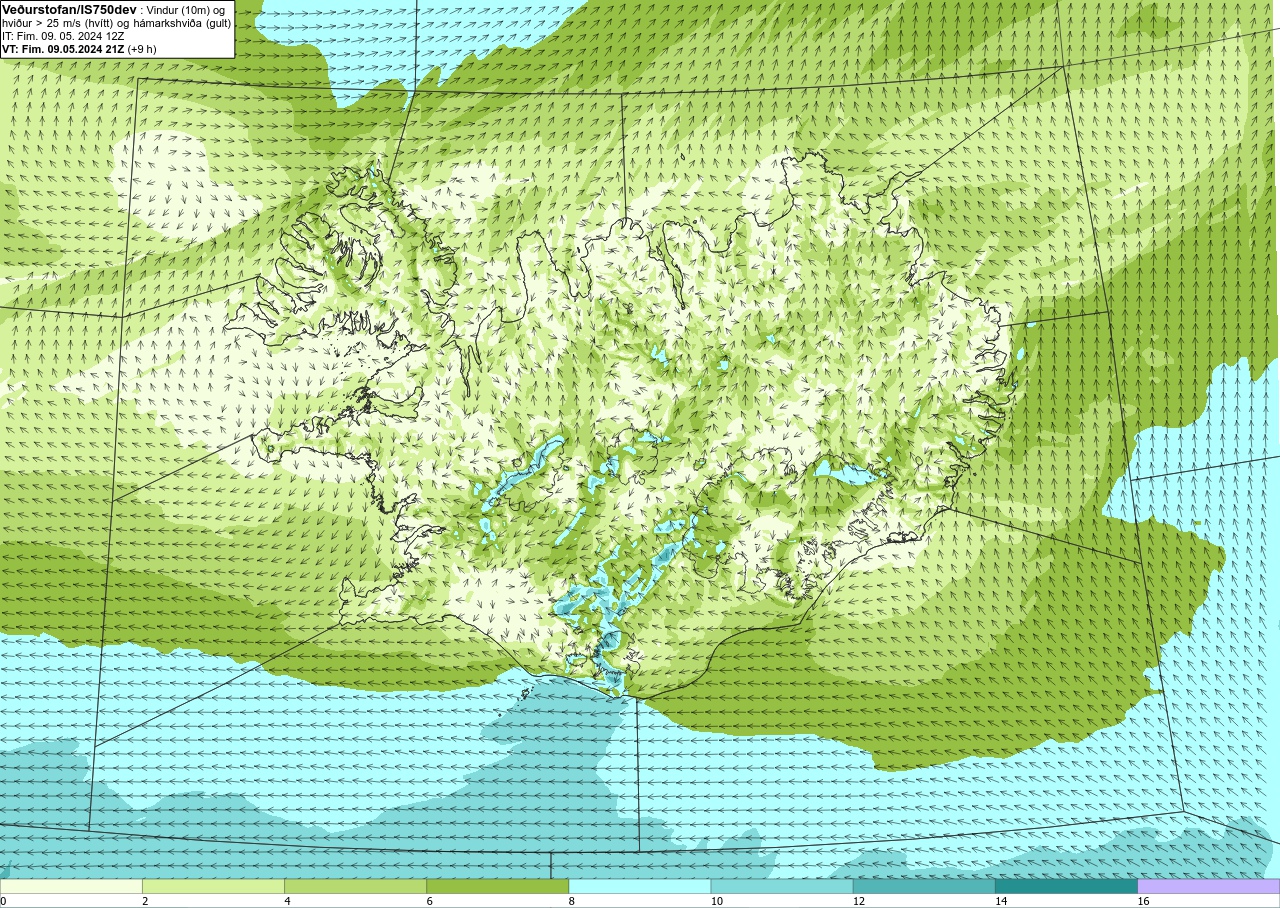This screenshot has width=1280, height=908.
Task: Select the 14–16 m/s dark teal legend swatch
Action: coord(1066,886)
